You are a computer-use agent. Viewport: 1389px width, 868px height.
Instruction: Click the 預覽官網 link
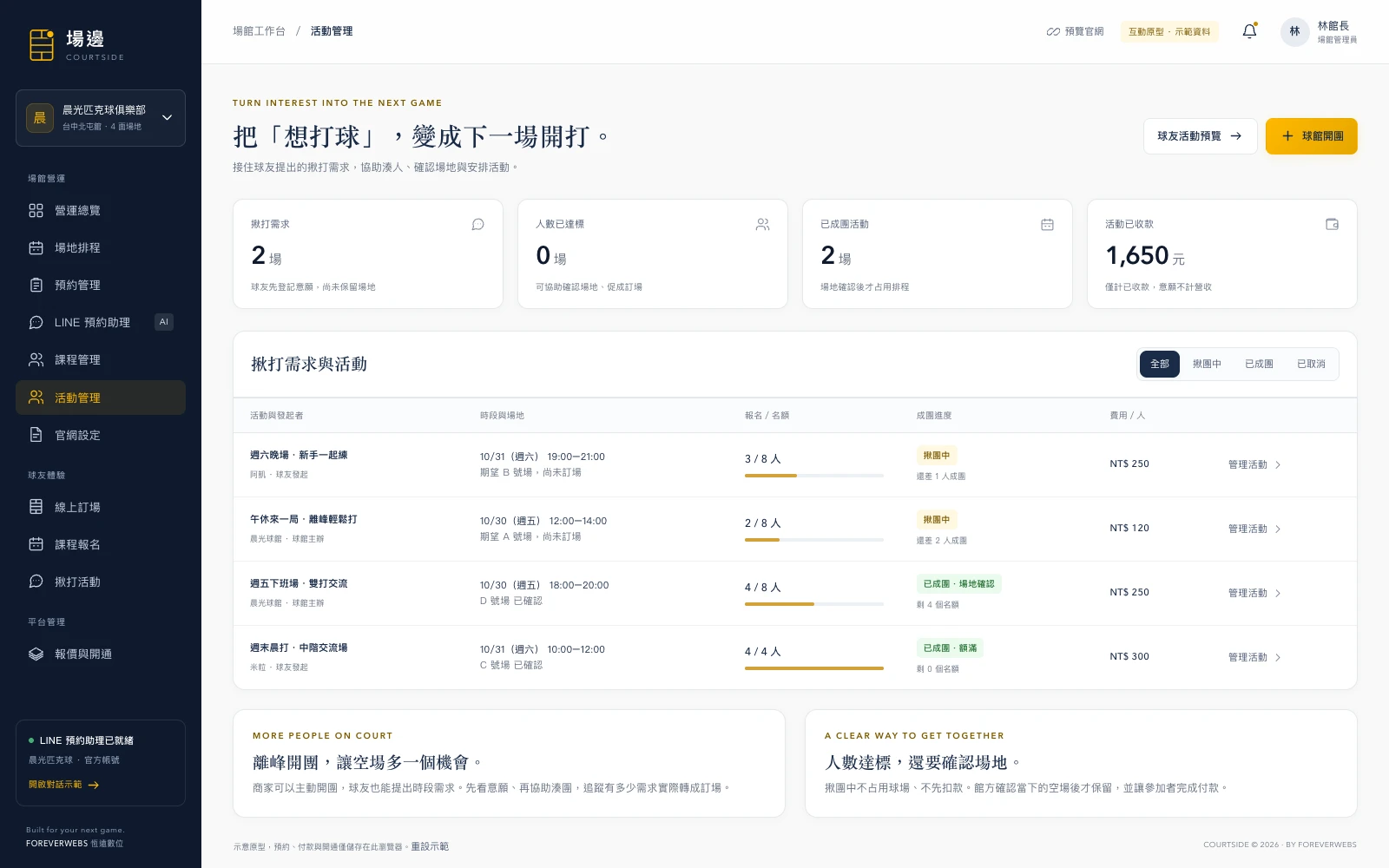1075,31
